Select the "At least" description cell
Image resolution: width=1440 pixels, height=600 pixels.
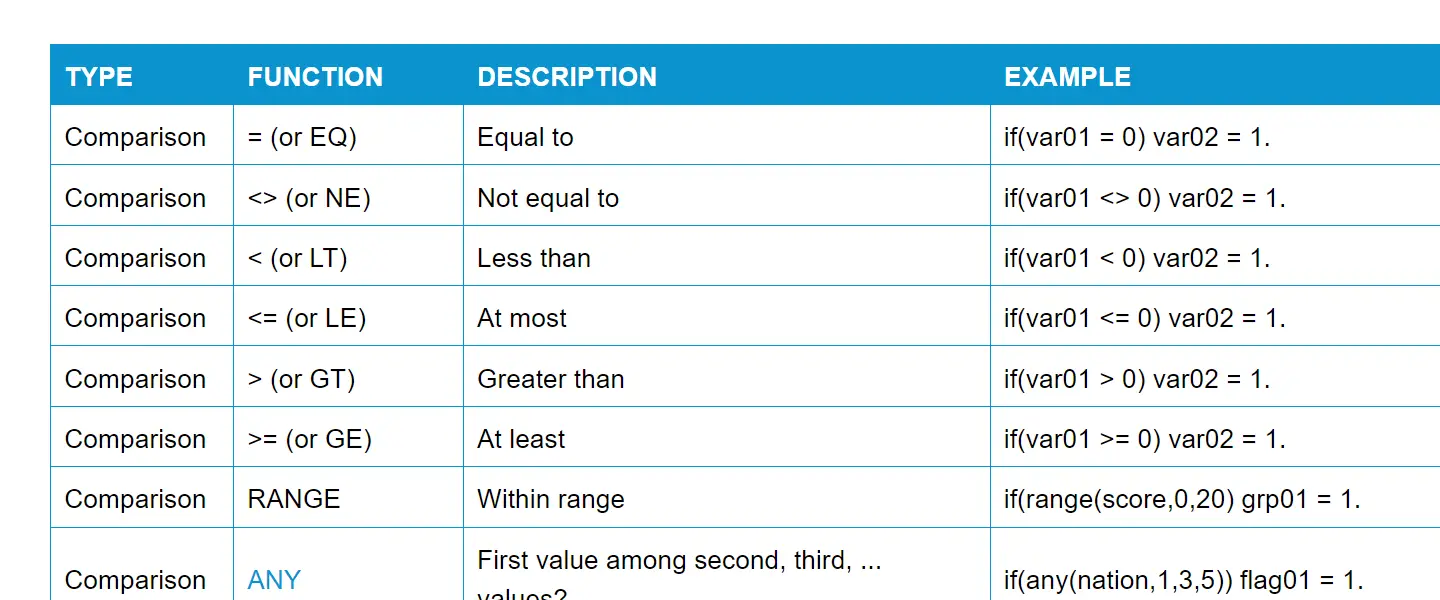[x=521, y=439]
